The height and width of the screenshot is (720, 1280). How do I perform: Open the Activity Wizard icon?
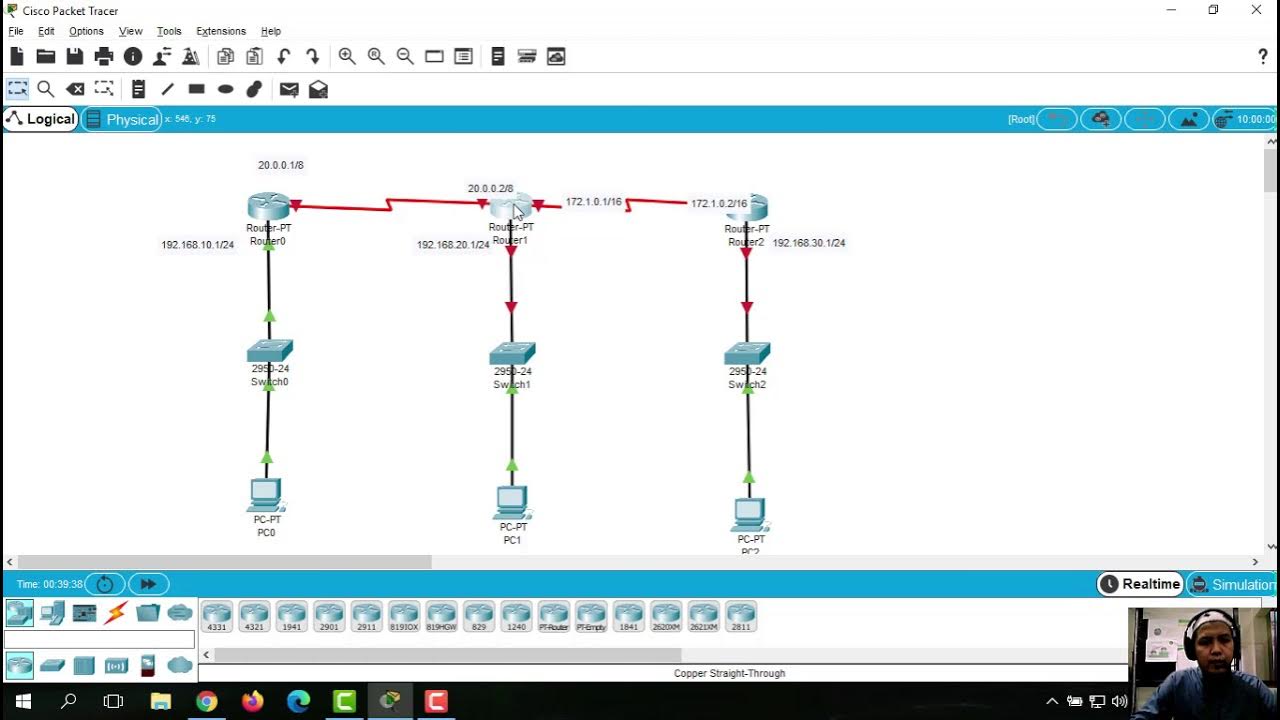pyautogui.click(x=162, y=57)
